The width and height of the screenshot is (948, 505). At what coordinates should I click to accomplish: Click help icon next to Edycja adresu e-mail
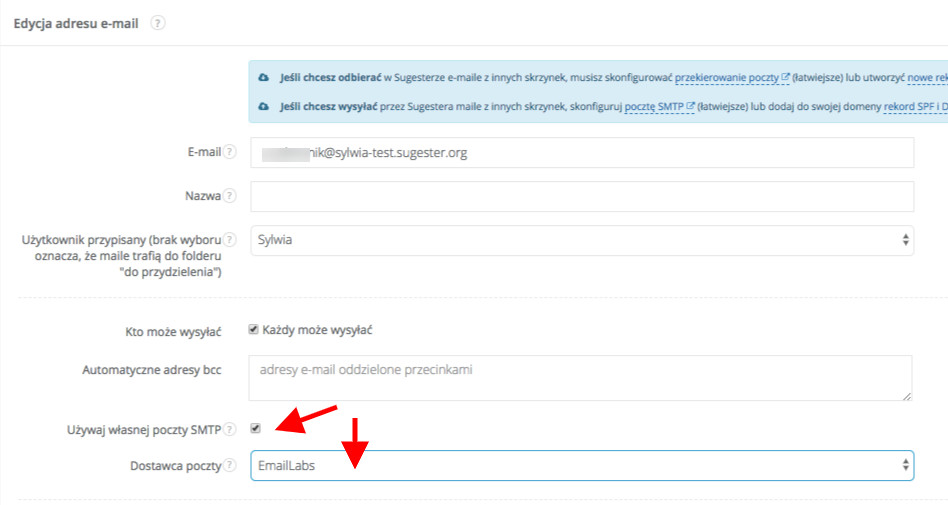[x=157, y=24]
